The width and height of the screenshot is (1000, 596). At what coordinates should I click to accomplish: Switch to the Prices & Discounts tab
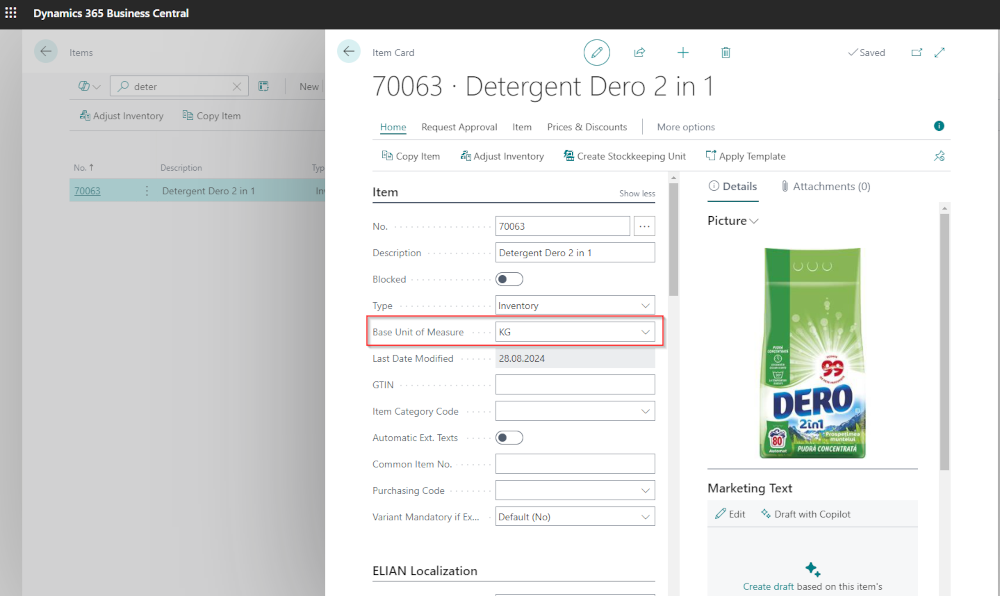coord(586,127)
